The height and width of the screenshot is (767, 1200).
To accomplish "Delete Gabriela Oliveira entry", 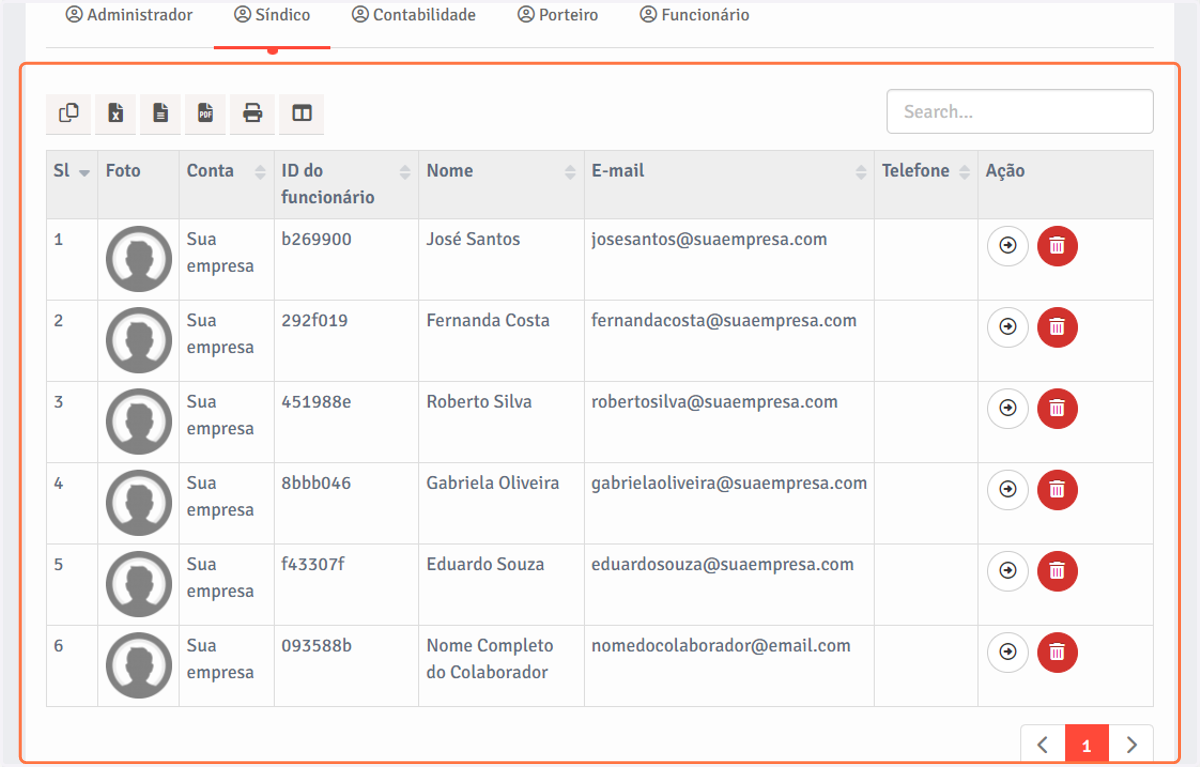I will coord(1058,490).
